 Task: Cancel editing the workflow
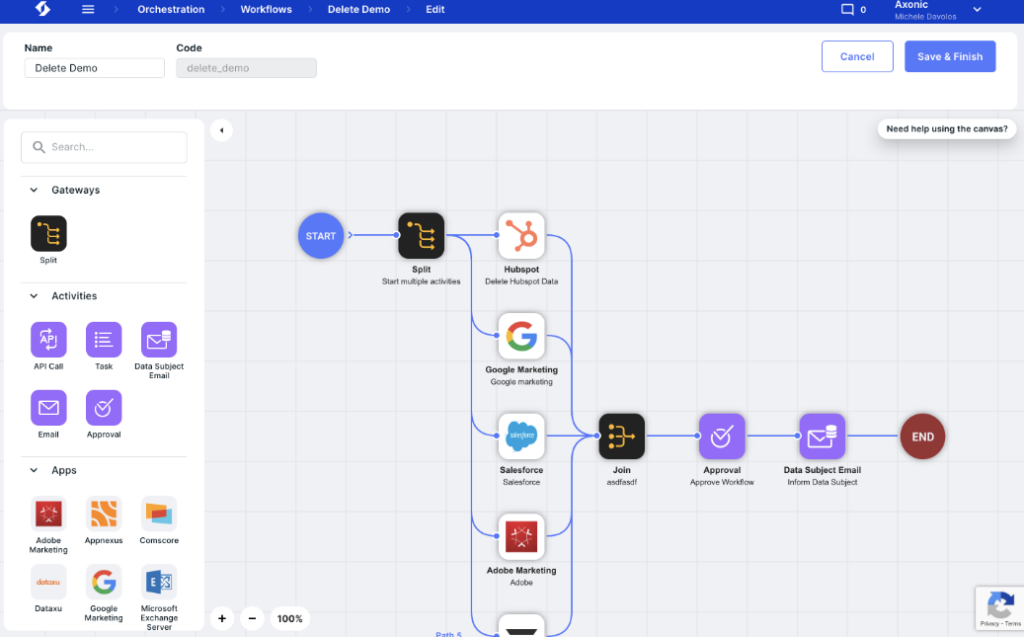coord(857,56)
